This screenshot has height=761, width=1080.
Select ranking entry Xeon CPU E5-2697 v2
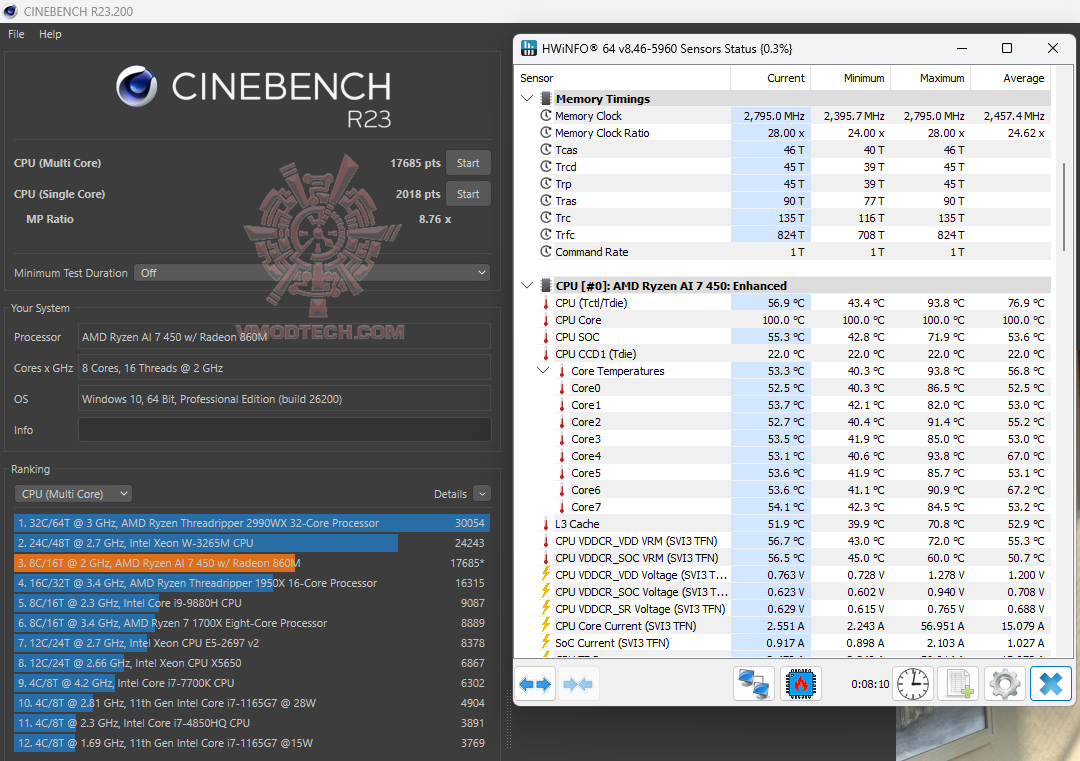(x=252, y=643)
